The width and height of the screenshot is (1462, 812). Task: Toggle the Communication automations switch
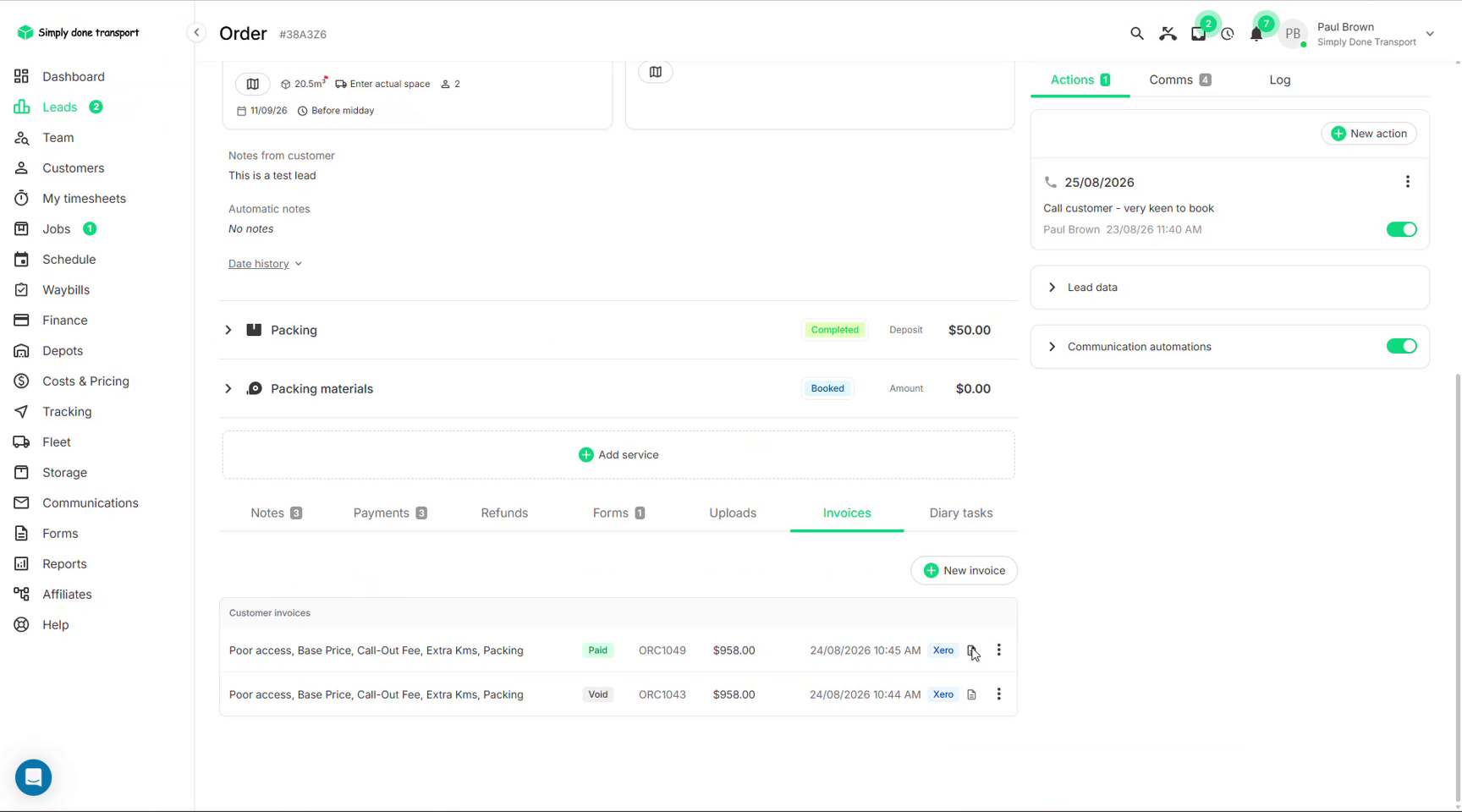[x=1401, y=346]
